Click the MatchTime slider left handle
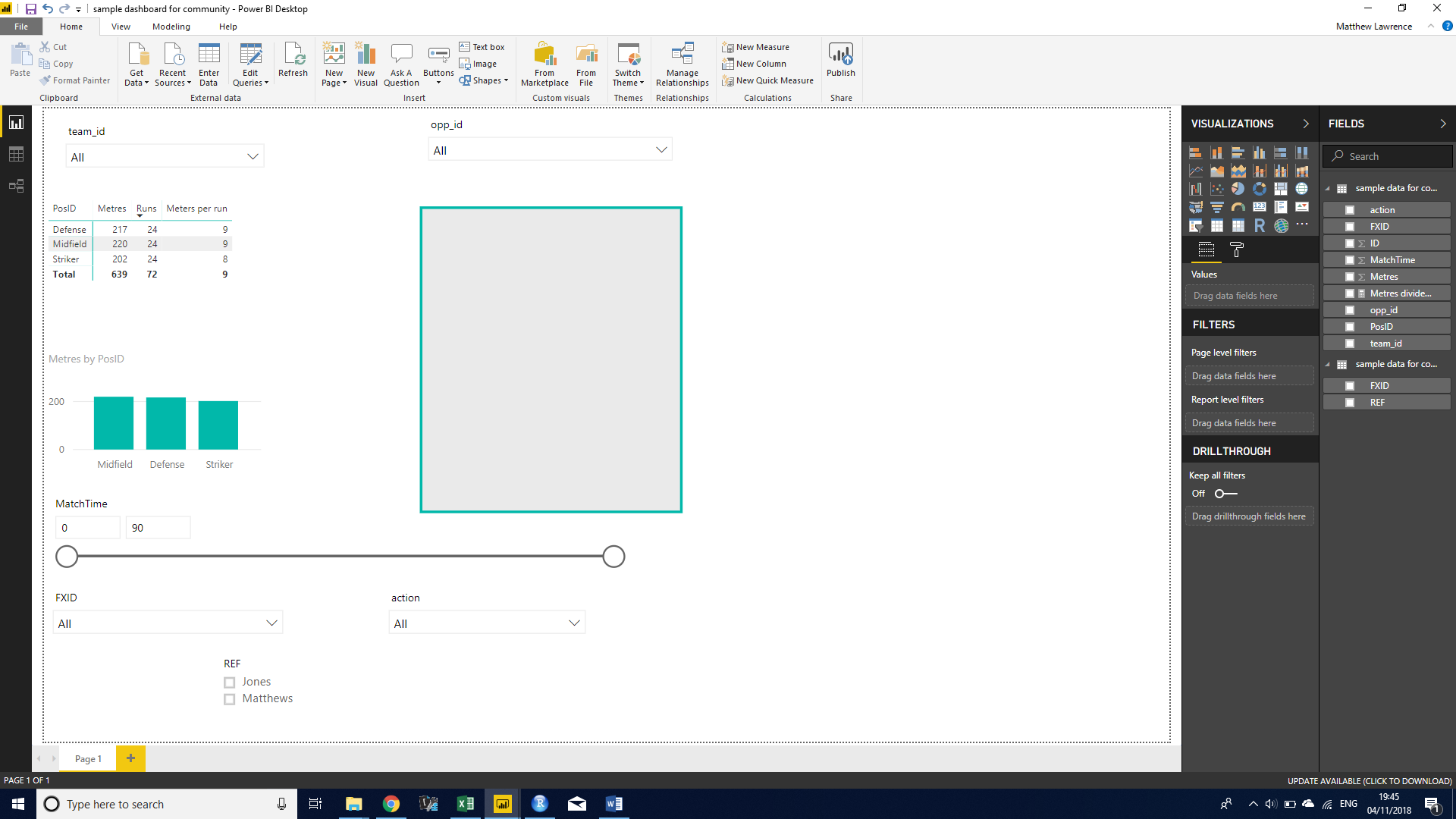1456x819 pixels. tap(67, 557)
